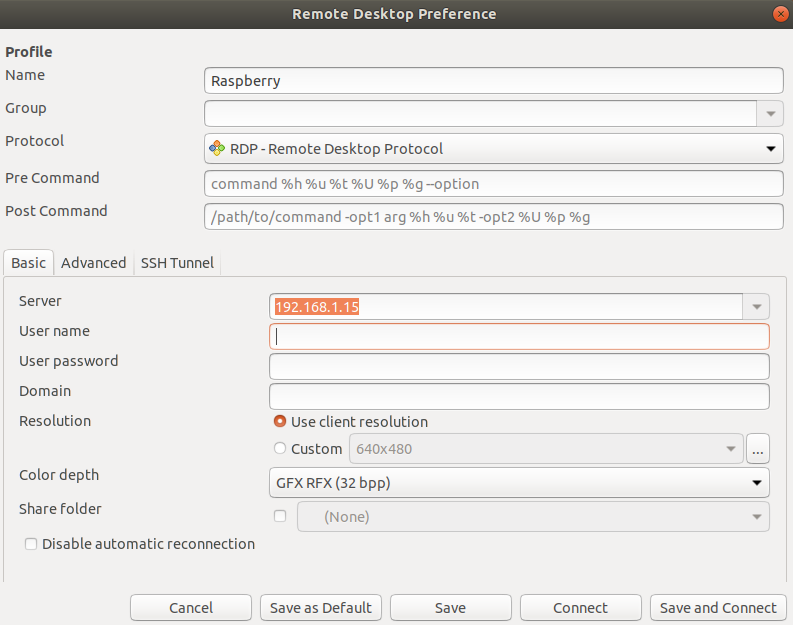Click the User password field
This screenshot has width=793, height=625.
click(x=519, y=366)
